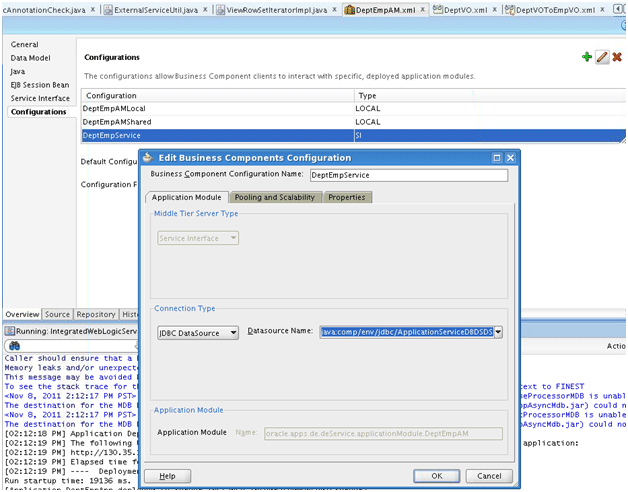Click the binoculars search icon in log panel
Viewport: 628px width, 492px height.
(14, 346)
